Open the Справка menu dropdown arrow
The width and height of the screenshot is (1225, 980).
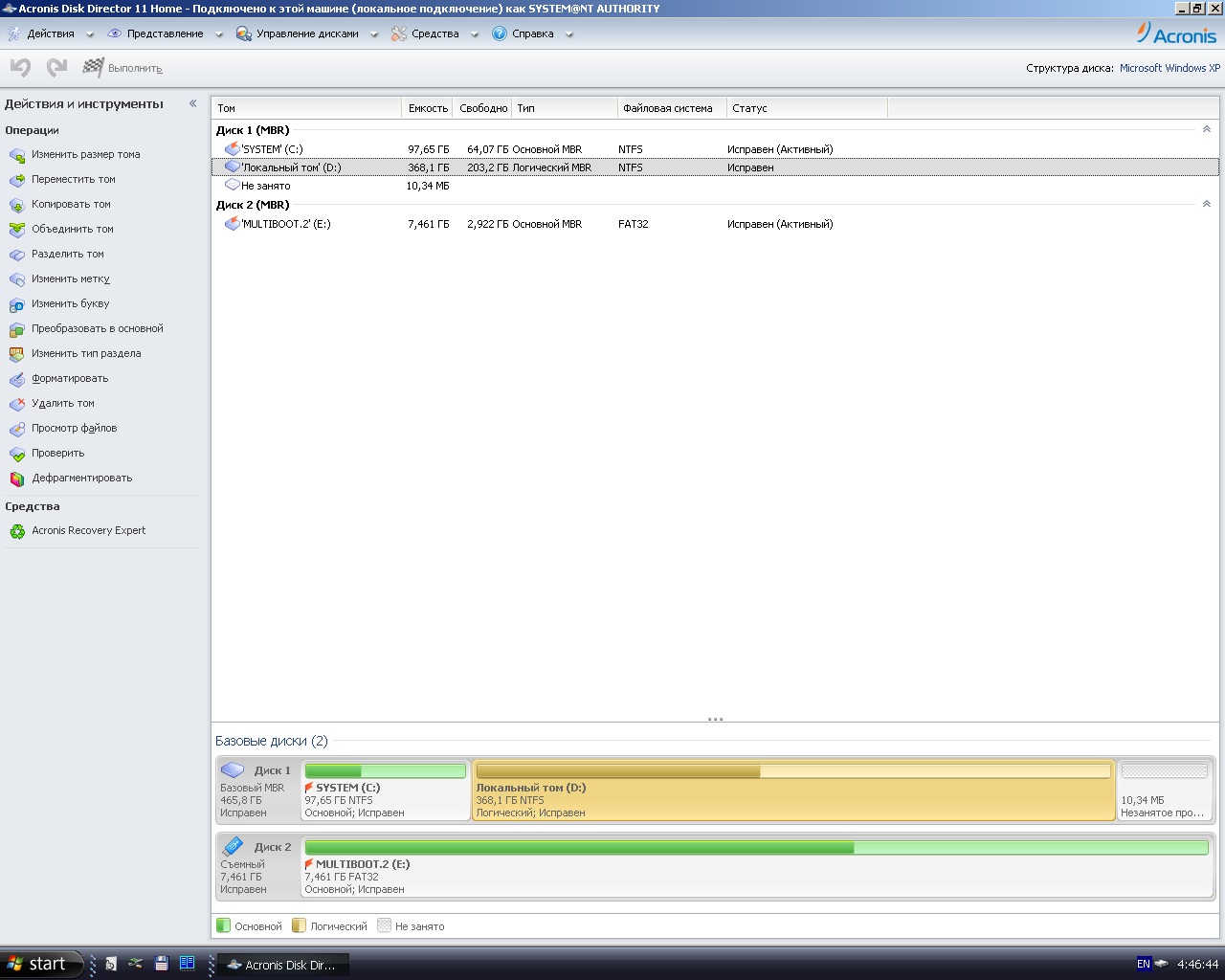click(x=569, y=34)
